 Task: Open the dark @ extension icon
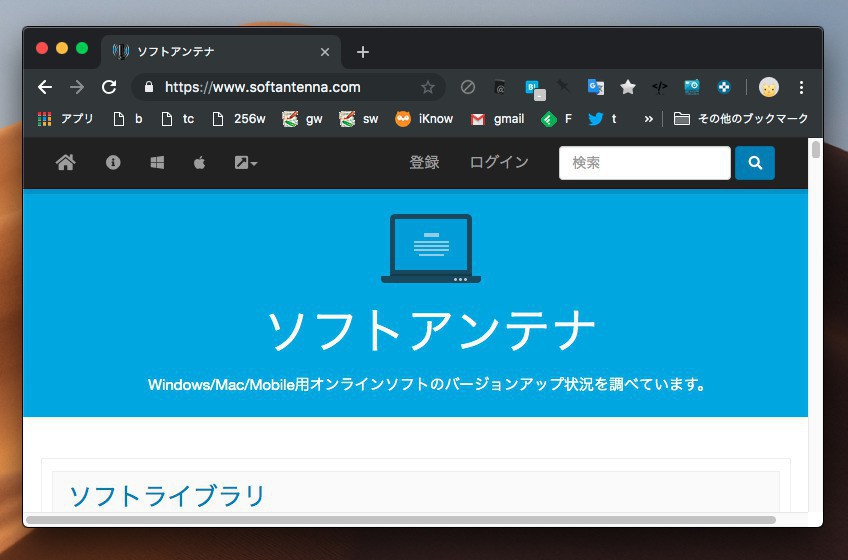click(500, 87)
